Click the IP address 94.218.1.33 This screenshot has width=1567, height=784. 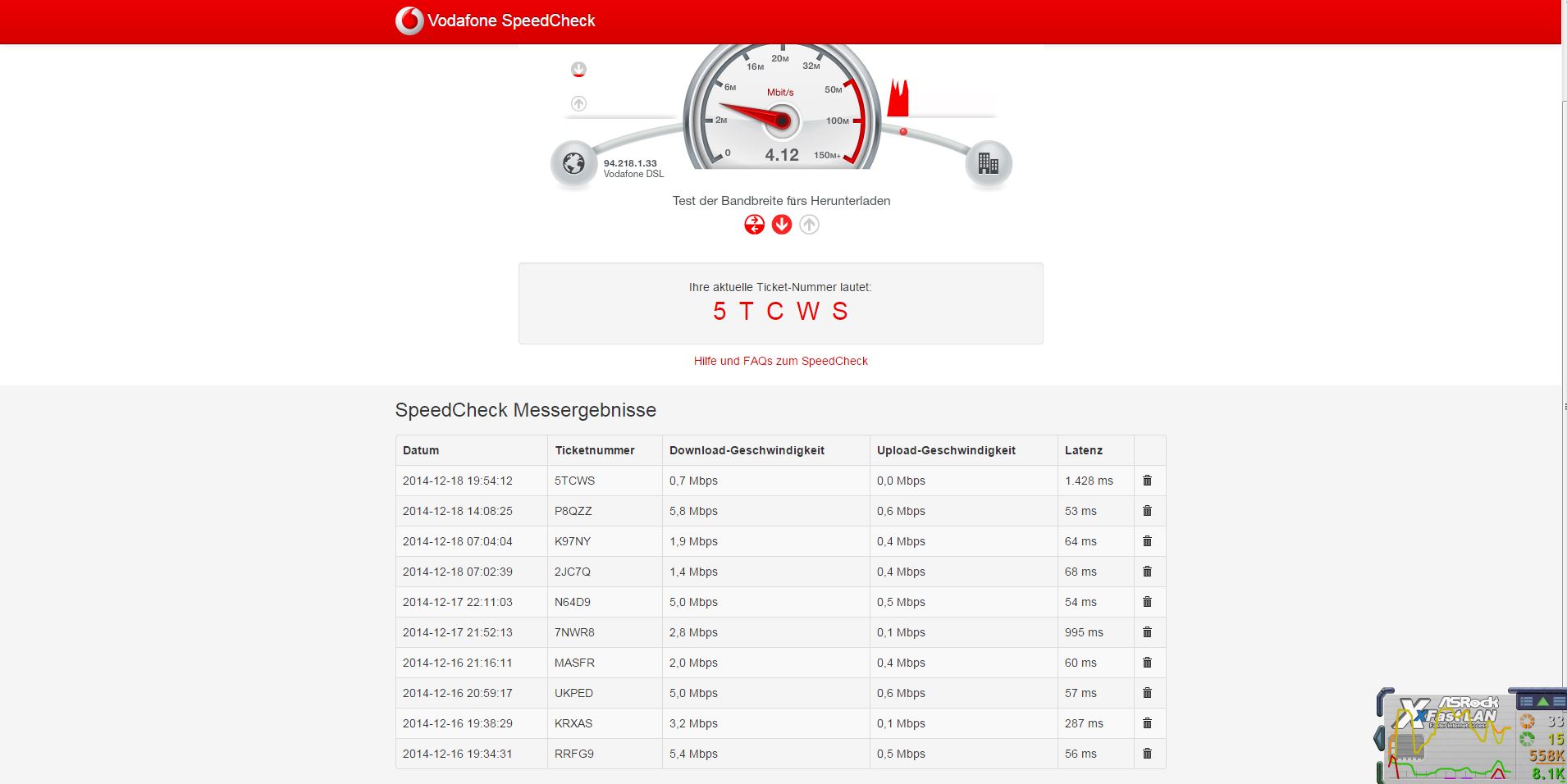(630, 163)
